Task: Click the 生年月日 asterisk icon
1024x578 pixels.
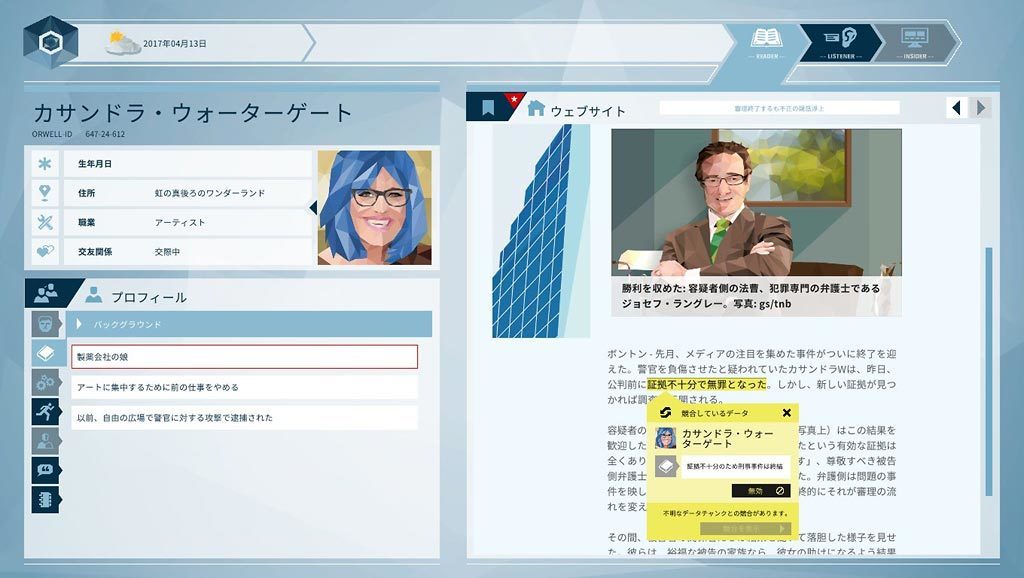Action: 44,164
